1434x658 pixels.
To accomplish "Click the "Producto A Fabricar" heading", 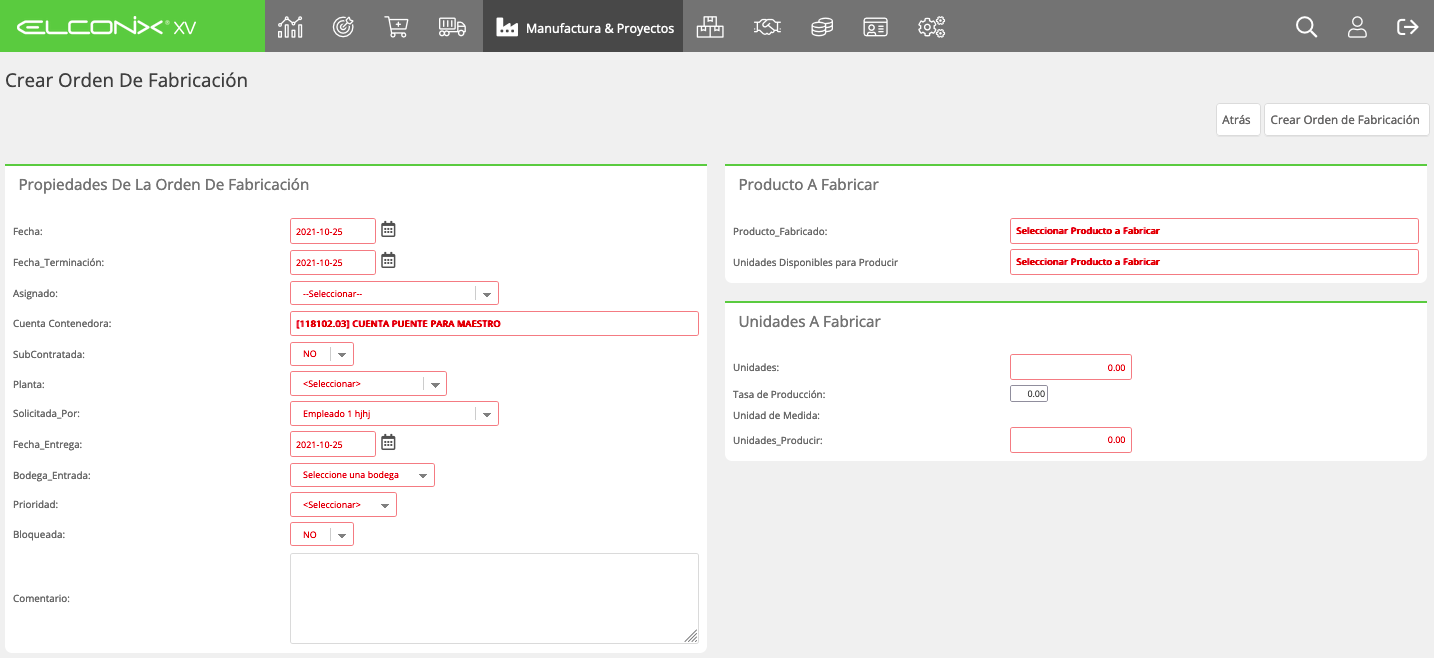I will (809, 184).
